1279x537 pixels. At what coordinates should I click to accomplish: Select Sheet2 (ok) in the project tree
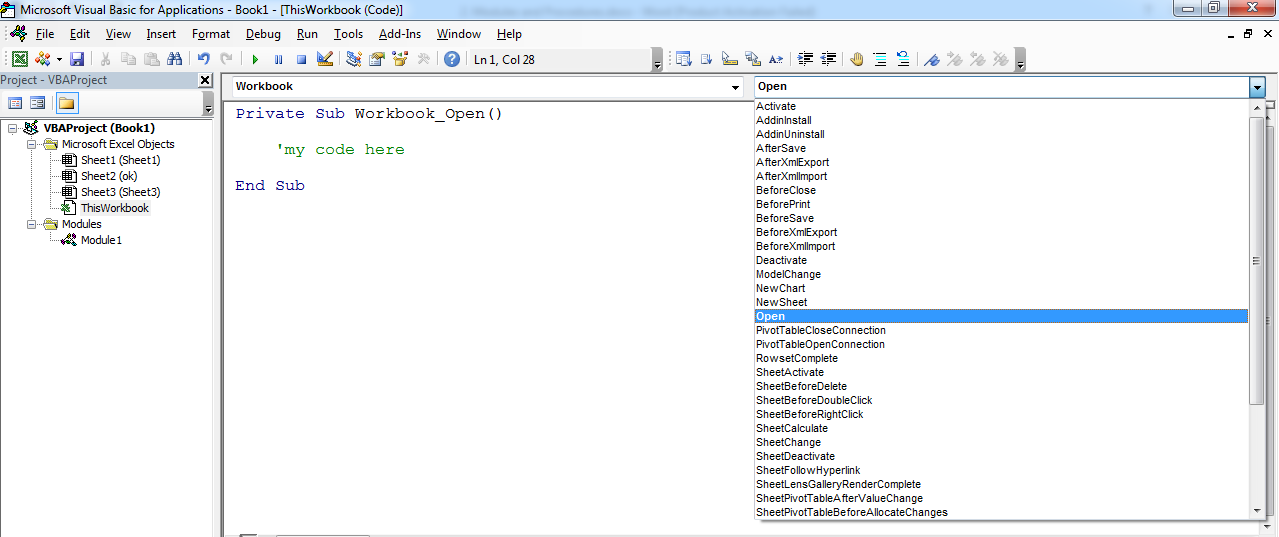(109, 176)
